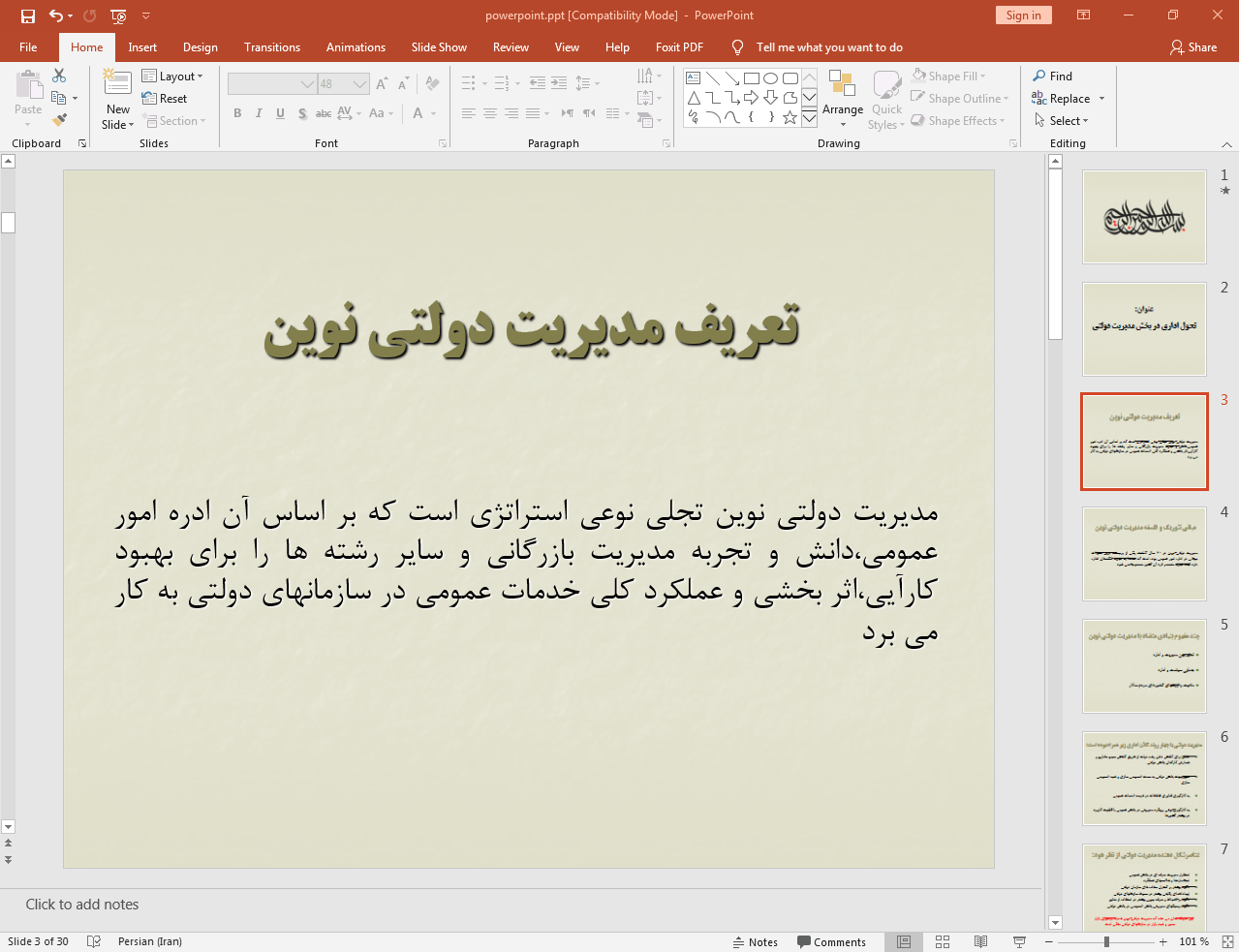Click the Decrease Font Size icon
Viewport: 1239px width, 952px height.
(404, 84)
